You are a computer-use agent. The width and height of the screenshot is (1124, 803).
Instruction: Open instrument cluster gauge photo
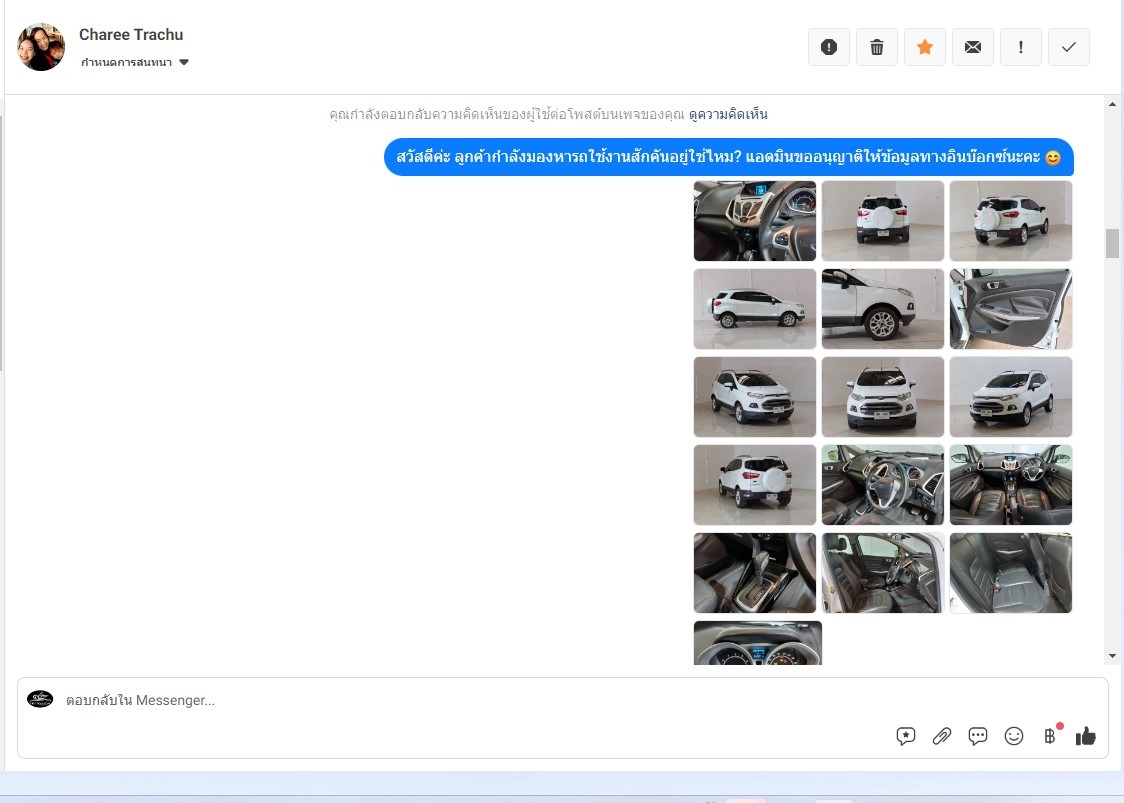tap(758, 643)
